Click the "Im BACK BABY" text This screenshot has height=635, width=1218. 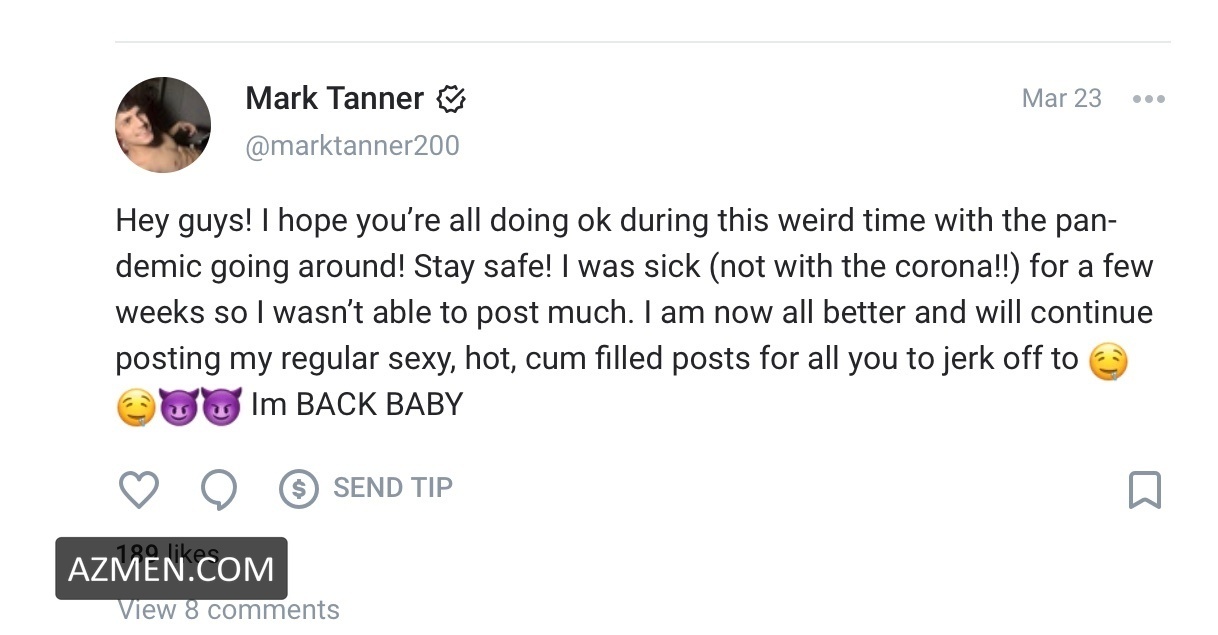(357, 405)
